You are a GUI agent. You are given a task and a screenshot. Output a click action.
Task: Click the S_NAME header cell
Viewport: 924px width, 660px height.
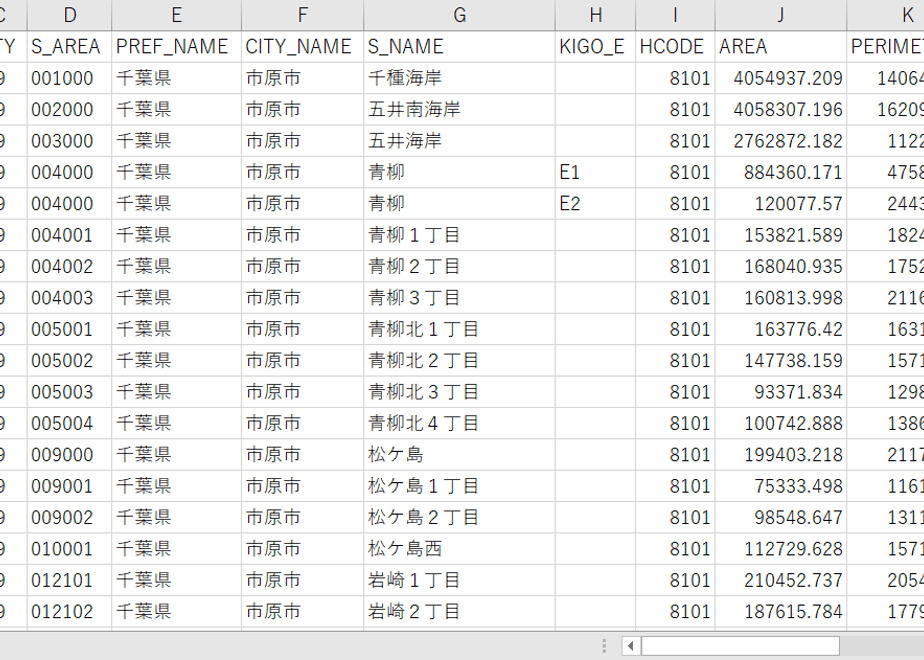click(460, 47)
